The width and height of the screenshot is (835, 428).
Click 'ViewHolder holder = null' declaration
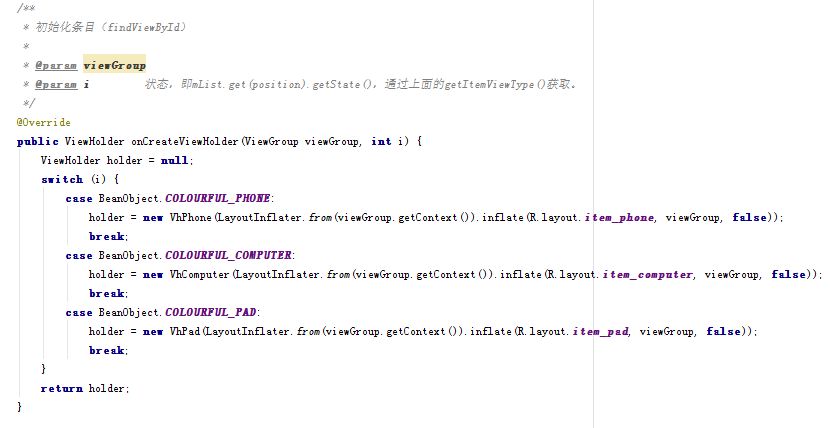[117, 161]
